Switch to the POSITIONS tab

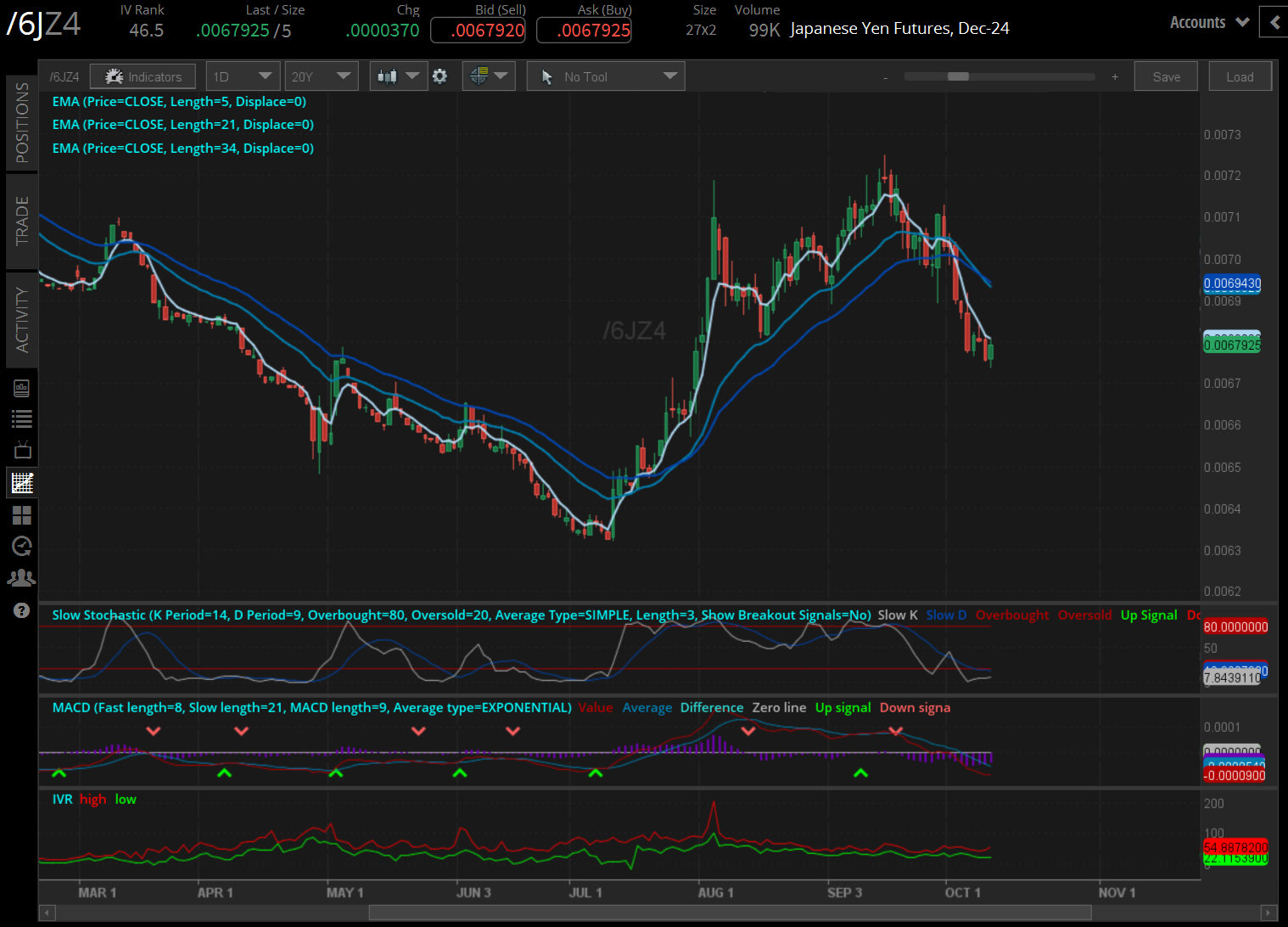pos(22,122)
